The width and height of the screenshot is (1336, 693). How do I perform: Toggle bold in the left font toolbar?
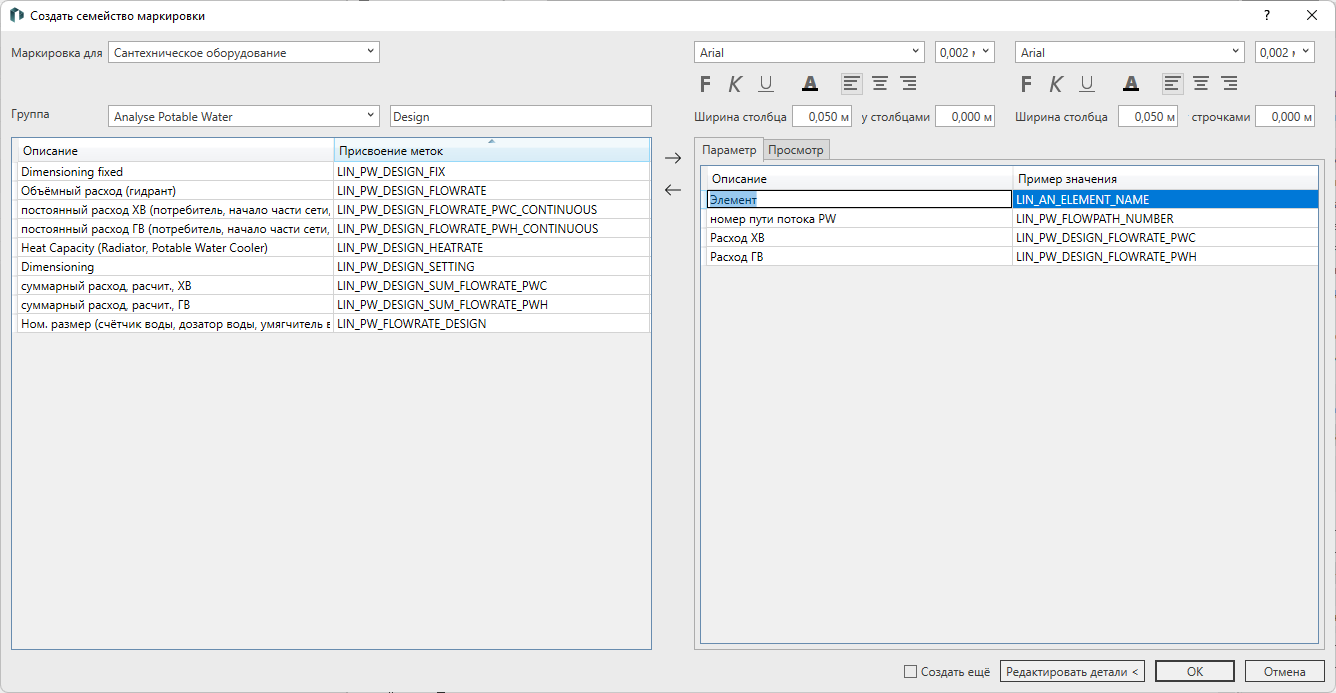(x=705, y=84)
